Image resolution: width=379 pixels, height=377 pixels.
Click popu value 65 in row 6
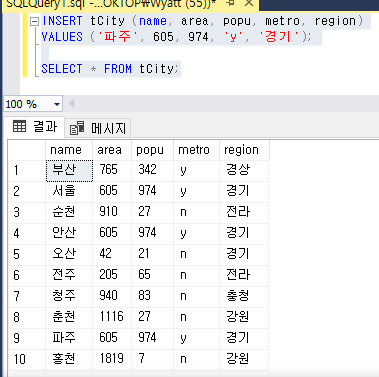pos(152,275)
